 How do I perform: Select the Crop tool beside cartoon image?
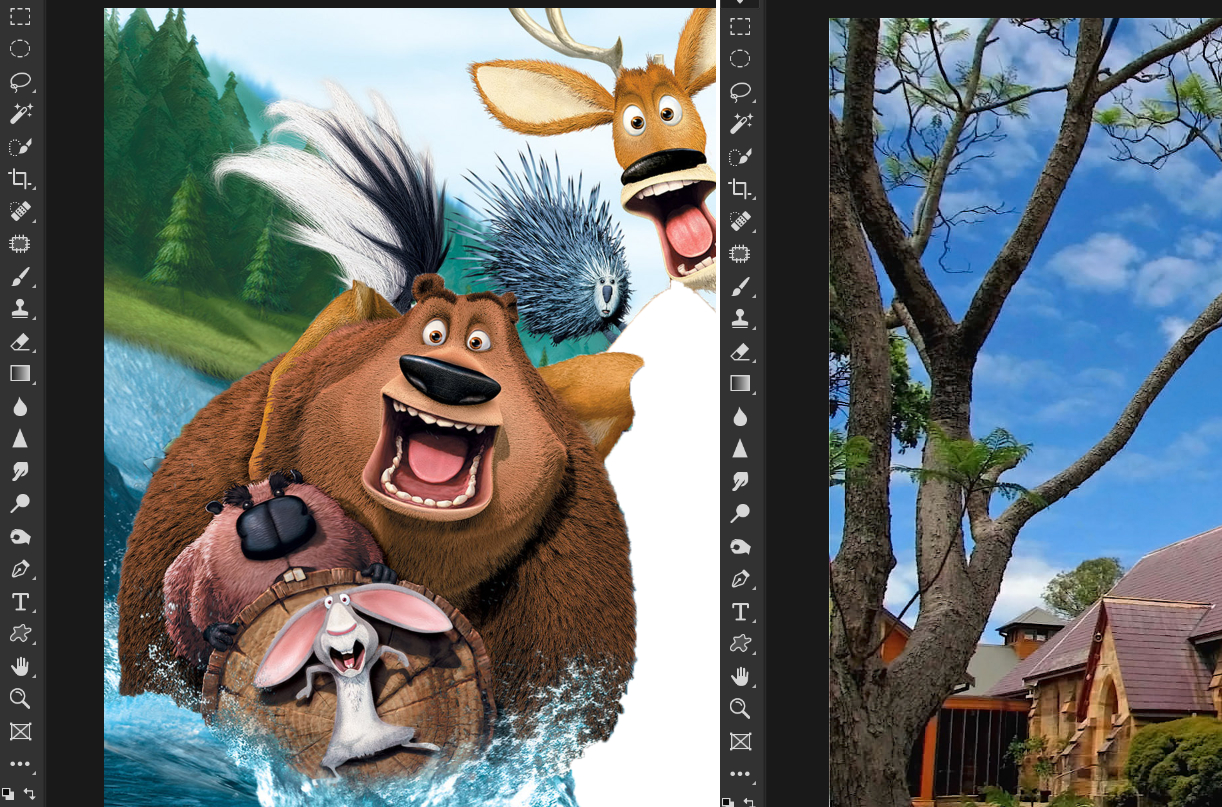20,179
